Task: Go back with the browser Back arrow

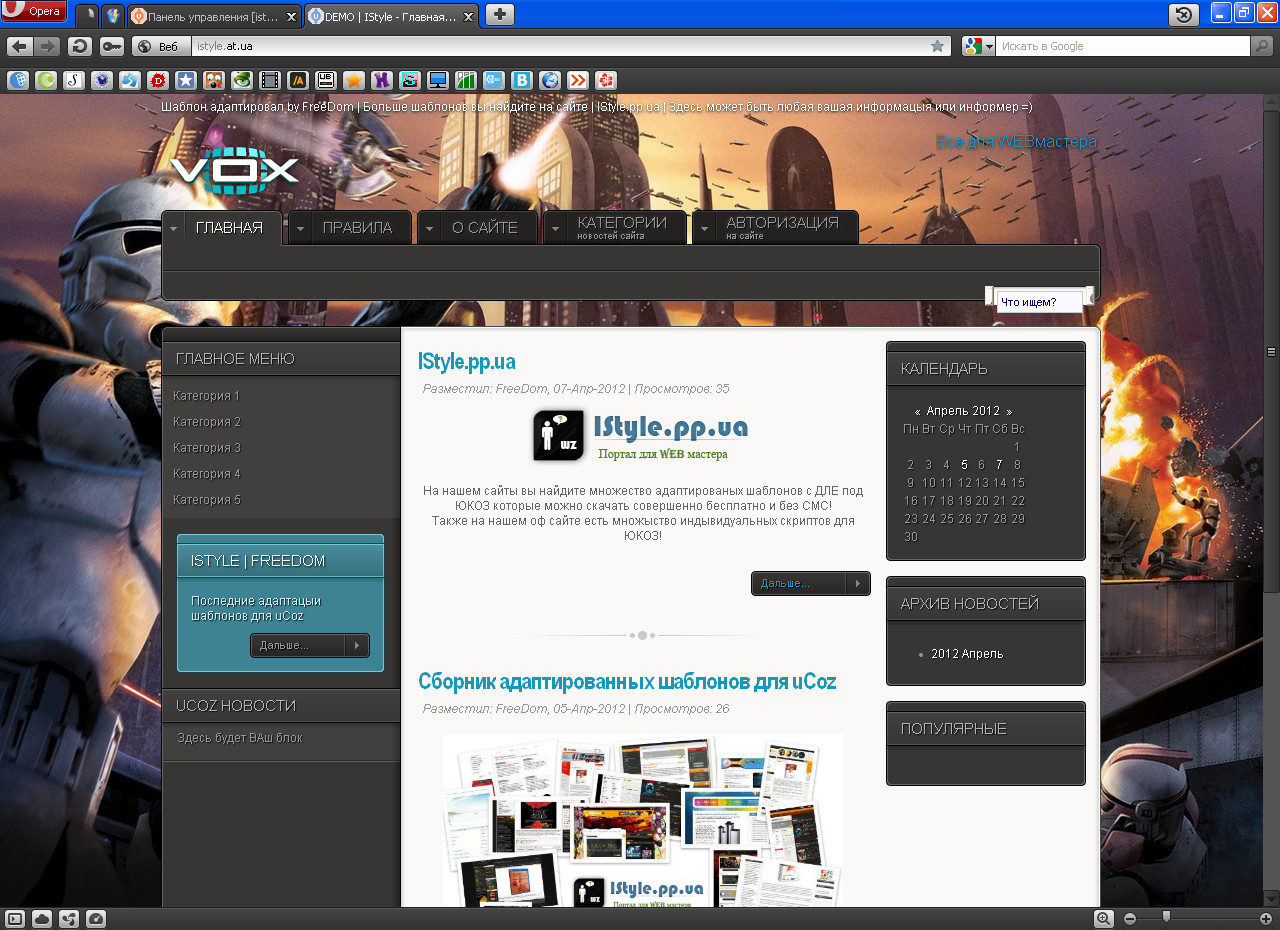Action: click(20, 46)
